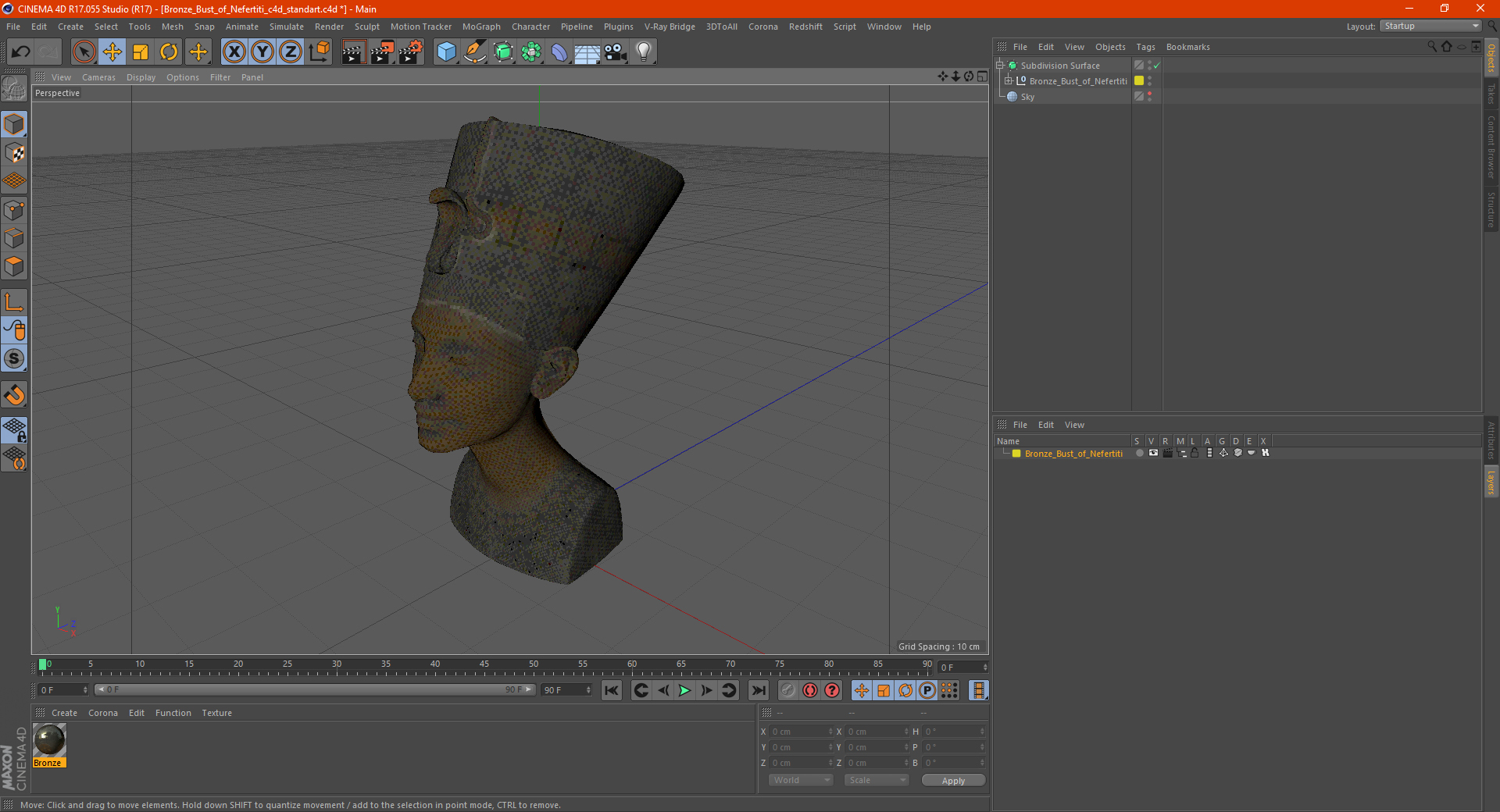Image resolution: width=1500 pixels, height=812 pixels.
Task: Switch to Edges mode
Action: click(14, 238)
